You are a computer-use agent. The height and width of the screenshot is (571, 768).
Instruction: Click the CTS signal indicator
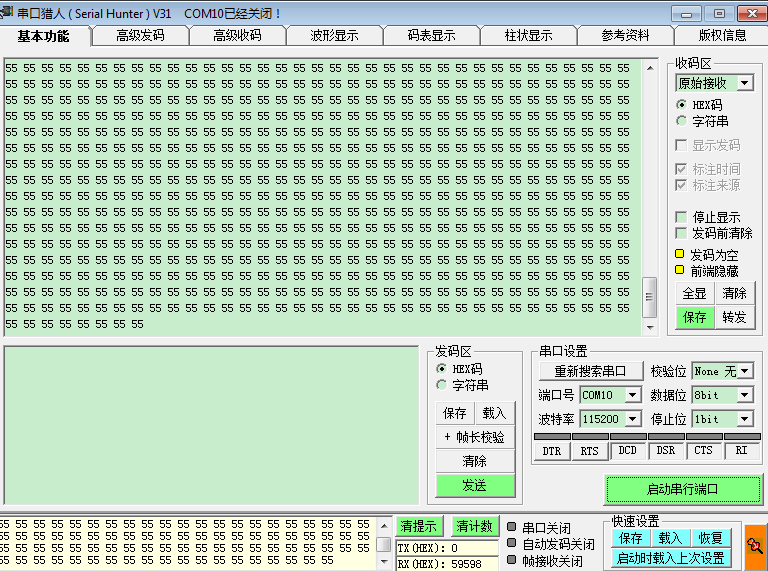[x=704, y=450]
